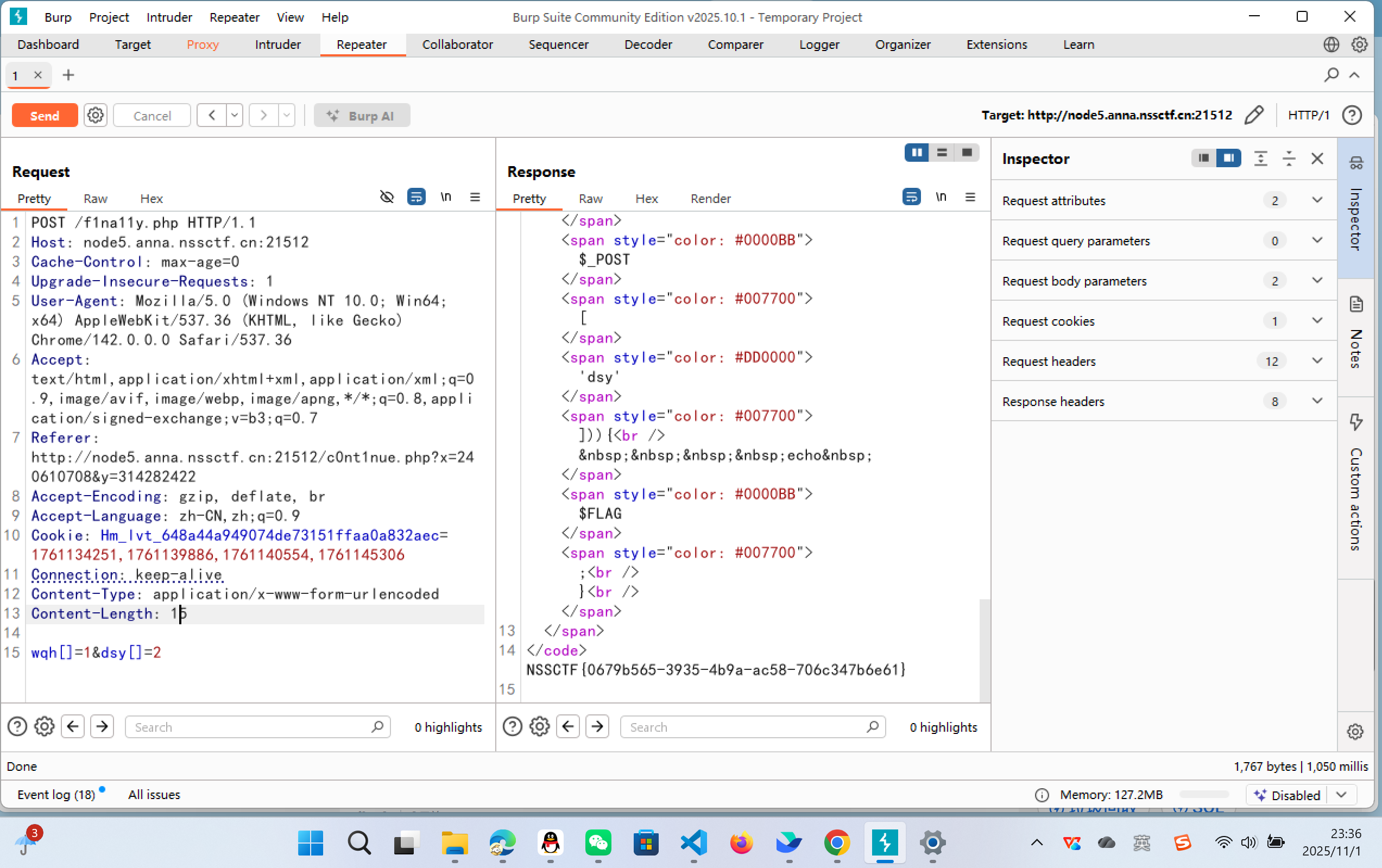Image resolution: width=1382 pixels, height=868 pixels.
Task: Open the back history dropdown arrow
Action: (234, 115)
